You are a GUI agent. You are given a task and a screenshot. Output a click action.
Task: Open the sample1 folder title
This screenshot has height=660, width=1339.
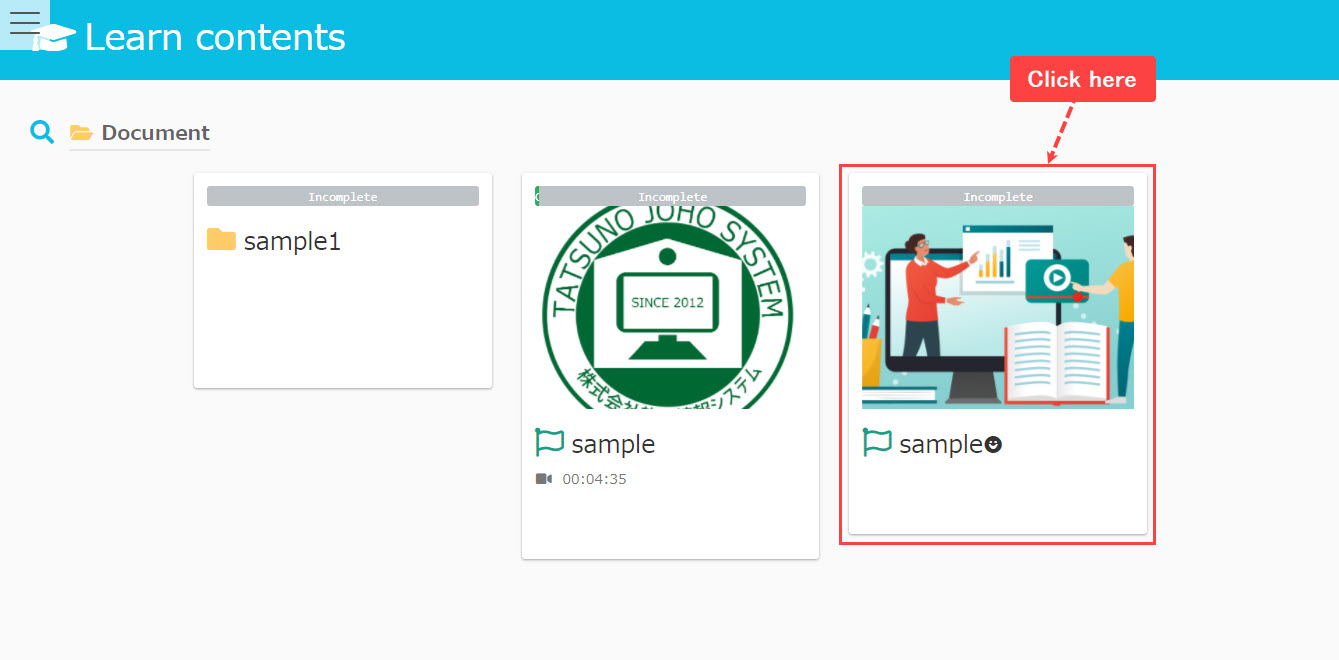point(292,241)
